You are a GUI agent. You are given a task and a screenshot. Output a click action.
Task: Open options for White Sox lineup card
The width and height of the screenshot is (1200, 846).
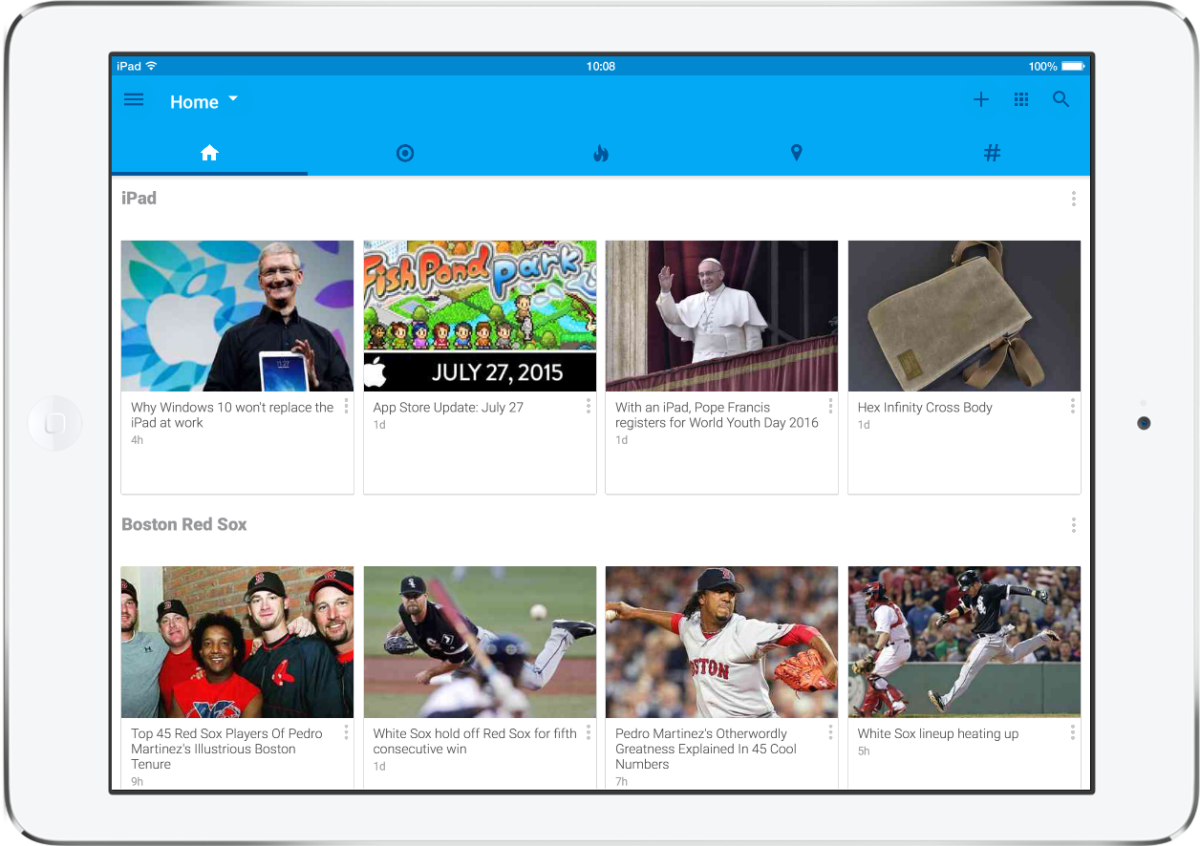(1072, 732)
